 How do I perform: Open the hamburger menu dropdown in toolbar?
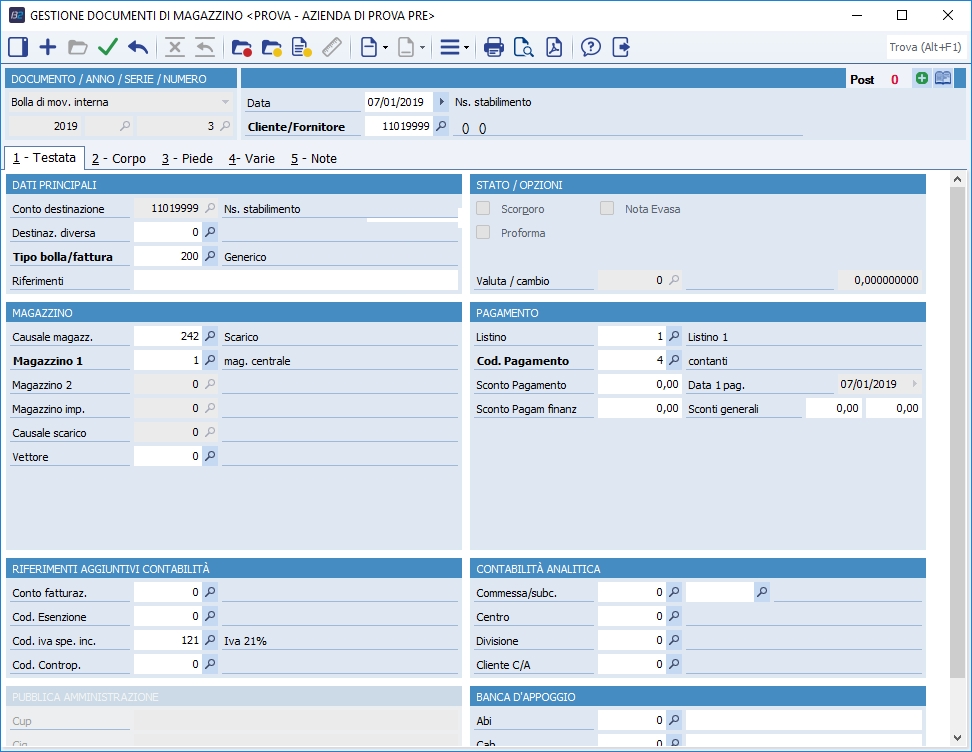tap(454, 47)
